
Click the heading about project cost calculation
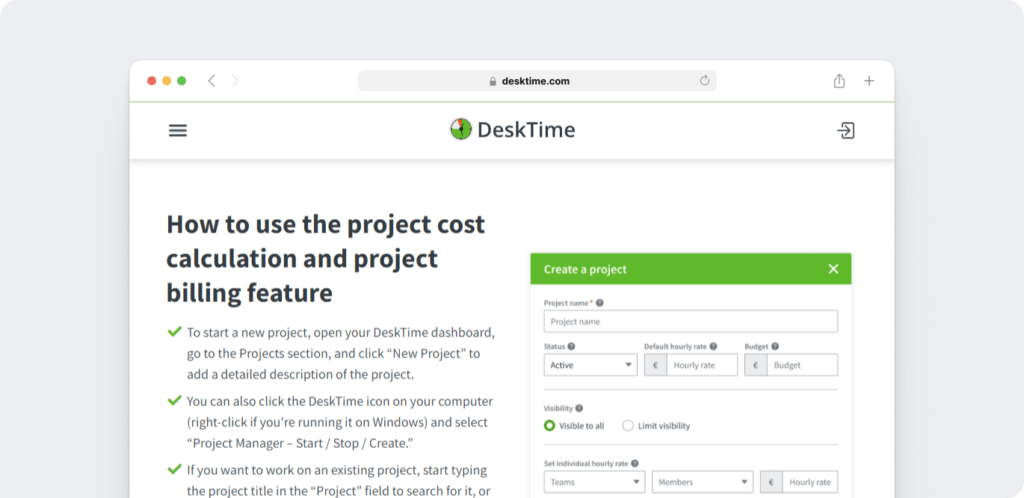click(326, 259)
